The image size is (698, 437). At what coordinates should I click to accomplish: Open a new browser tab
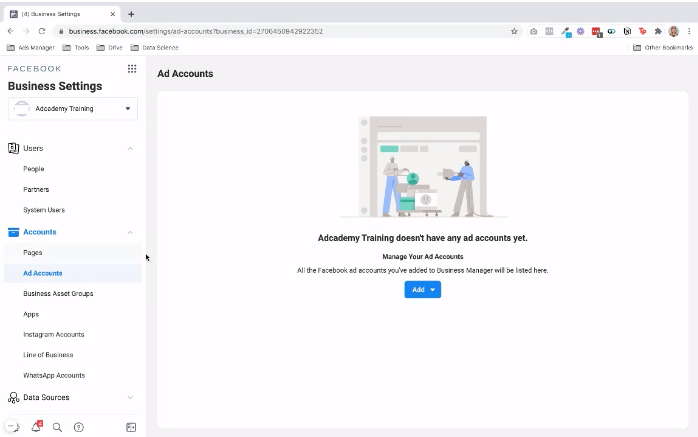[x=131, y=14]
